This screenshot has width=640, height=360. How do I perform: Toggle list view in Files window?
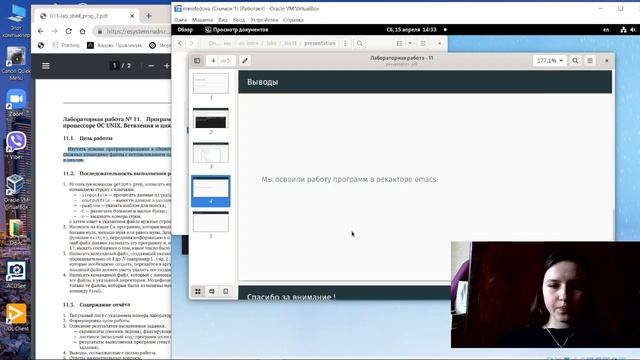click(x=400, y=43)
